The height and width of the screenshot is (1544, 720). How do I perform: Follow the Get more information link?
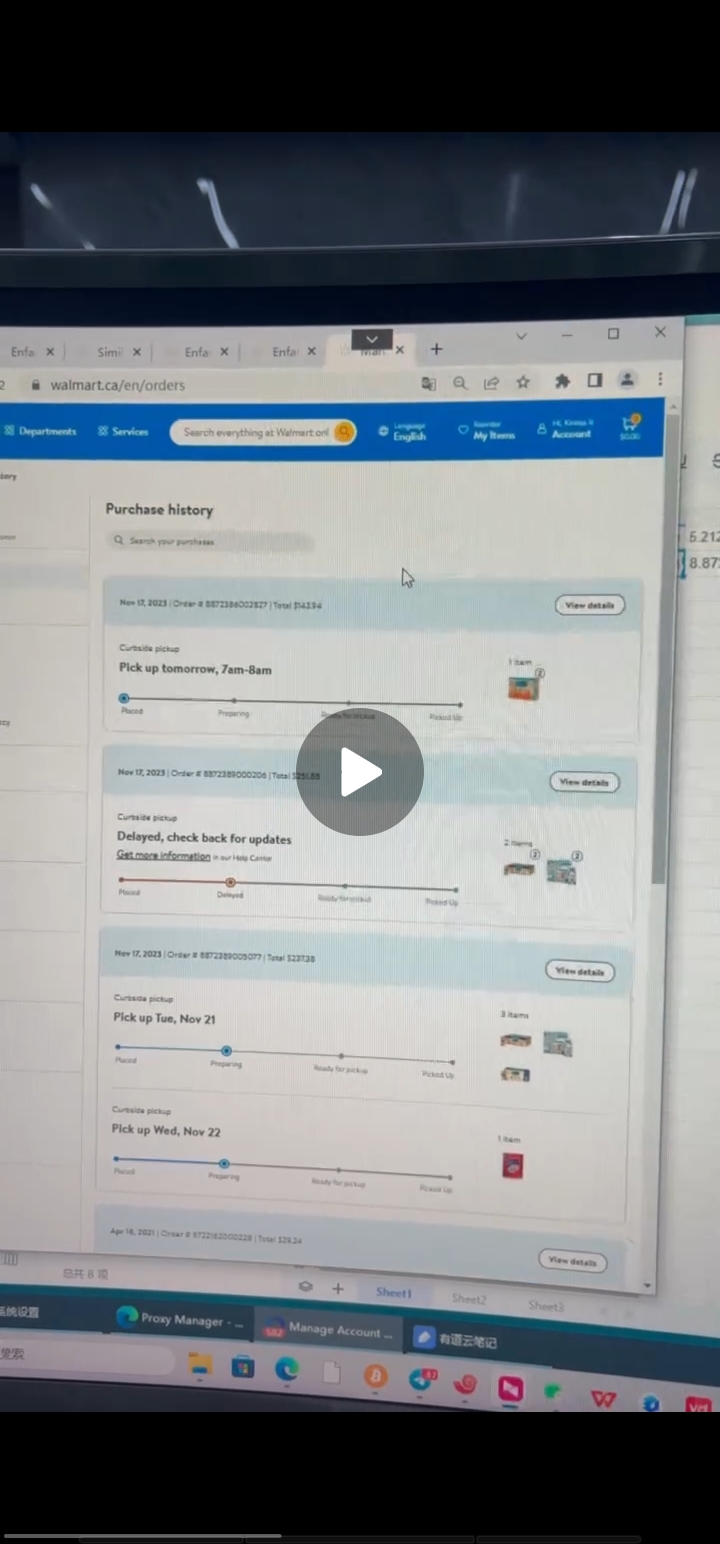[x=164, y=856]
